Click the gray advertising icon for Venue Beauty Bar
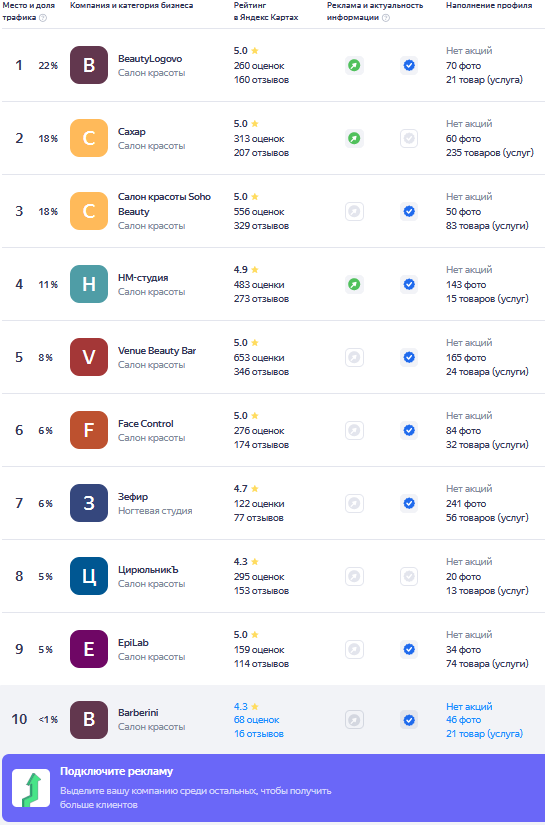This screenshot has width=545, height=825. pyautogui.click(x=355, y=357)
